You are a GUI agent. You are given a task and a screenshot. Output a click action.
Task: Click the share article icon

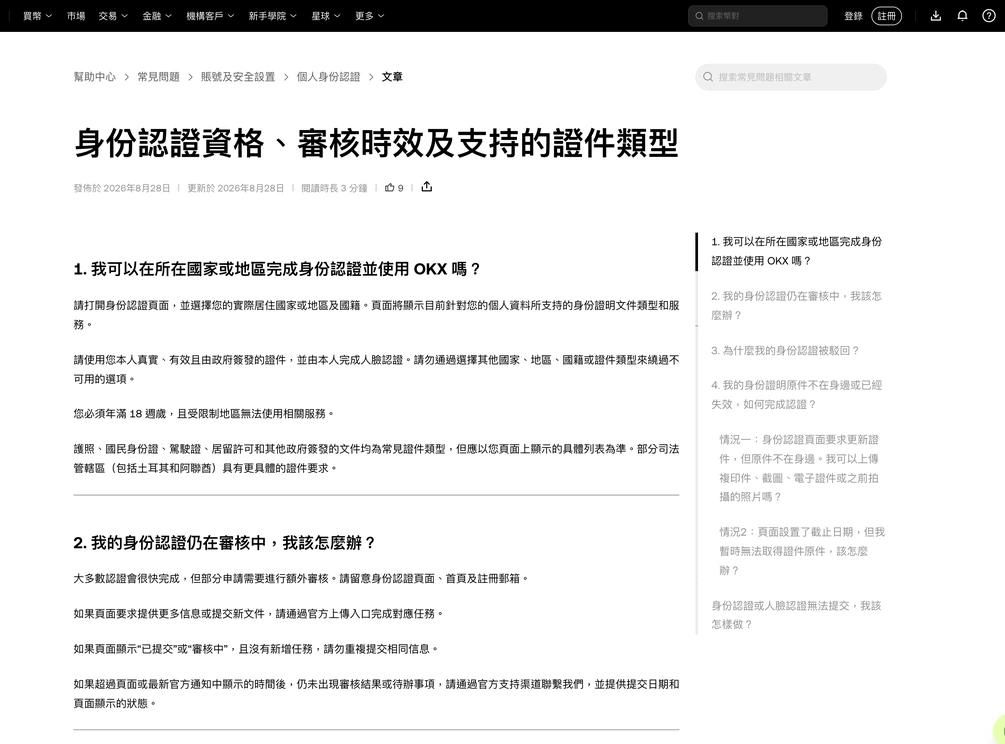pos(427,187)
